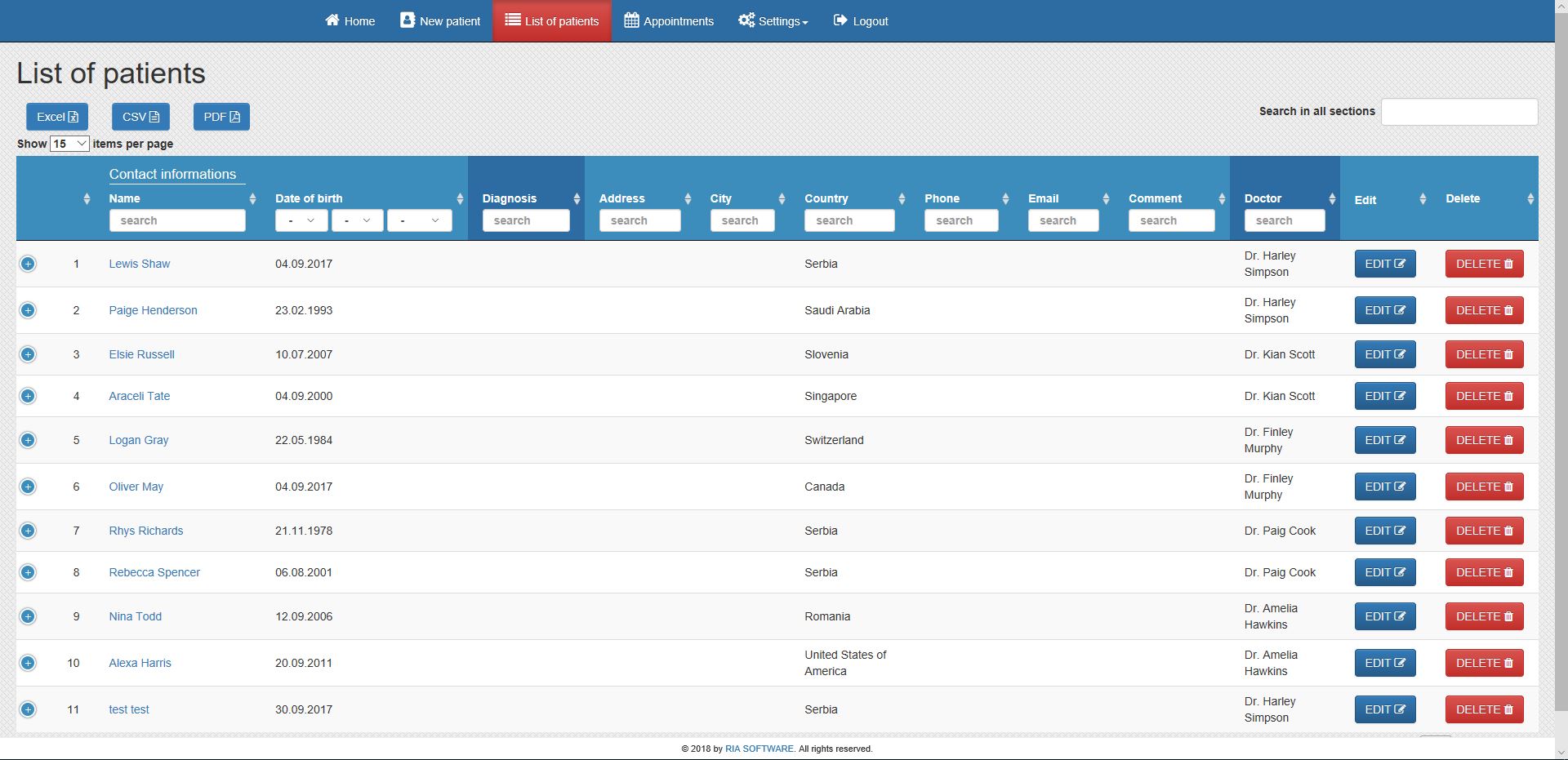
Task: Sort by Date of birth arrows
Action: pyautogui.click(x=460, y=199)
